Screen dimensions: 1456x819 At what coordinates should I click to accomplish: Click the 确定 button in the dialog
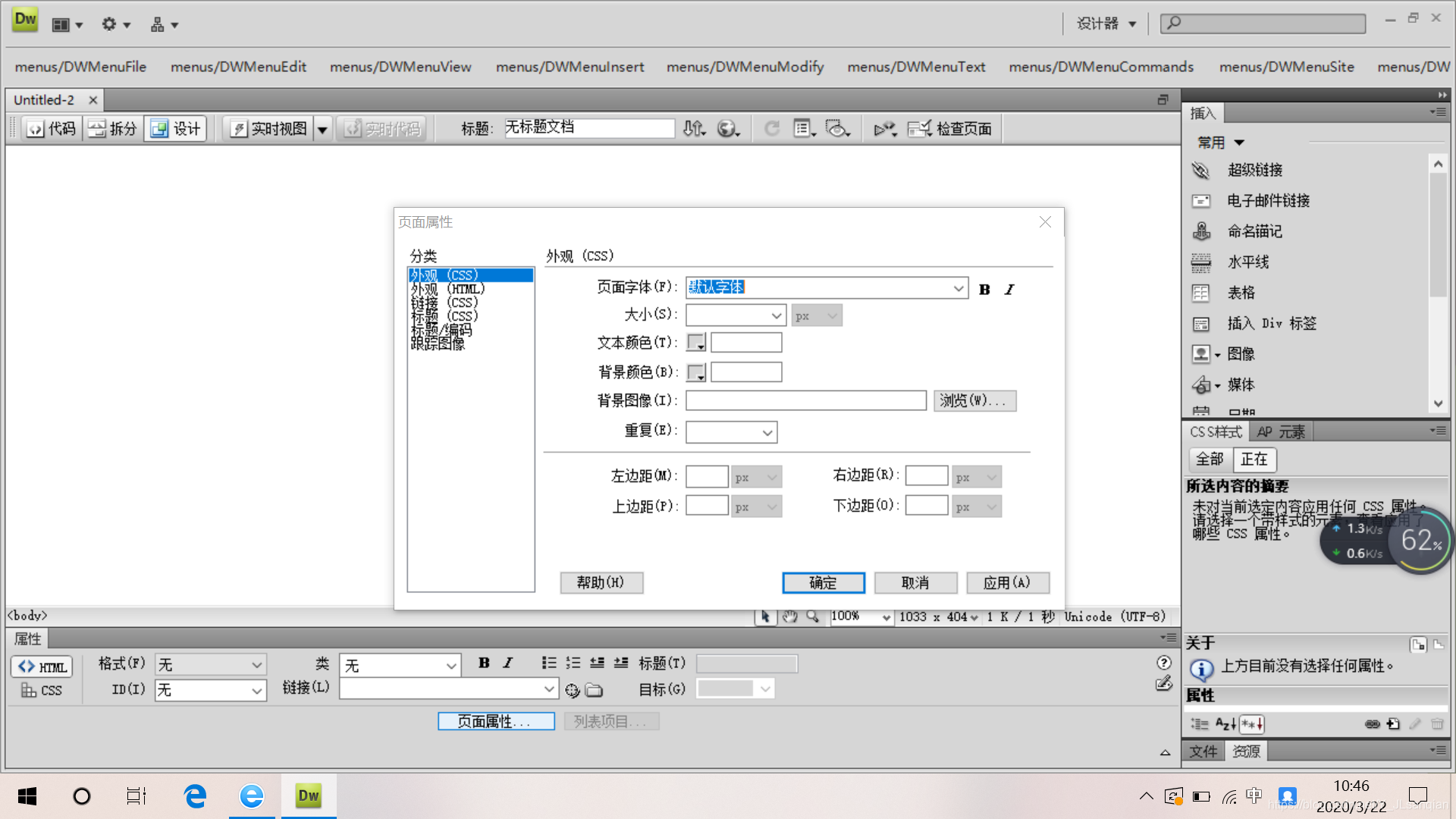pyautogui.click(x=823, y=582)
